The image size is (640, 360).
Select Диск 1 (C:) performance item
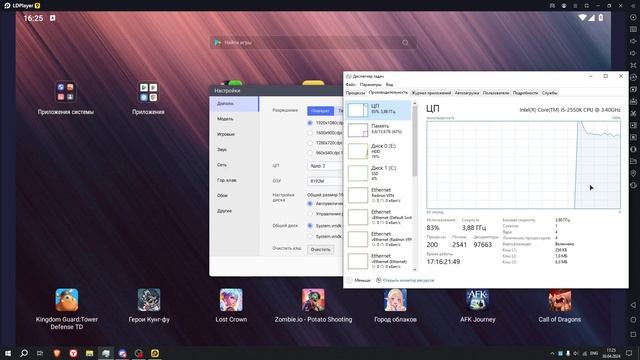click(378, 173)
